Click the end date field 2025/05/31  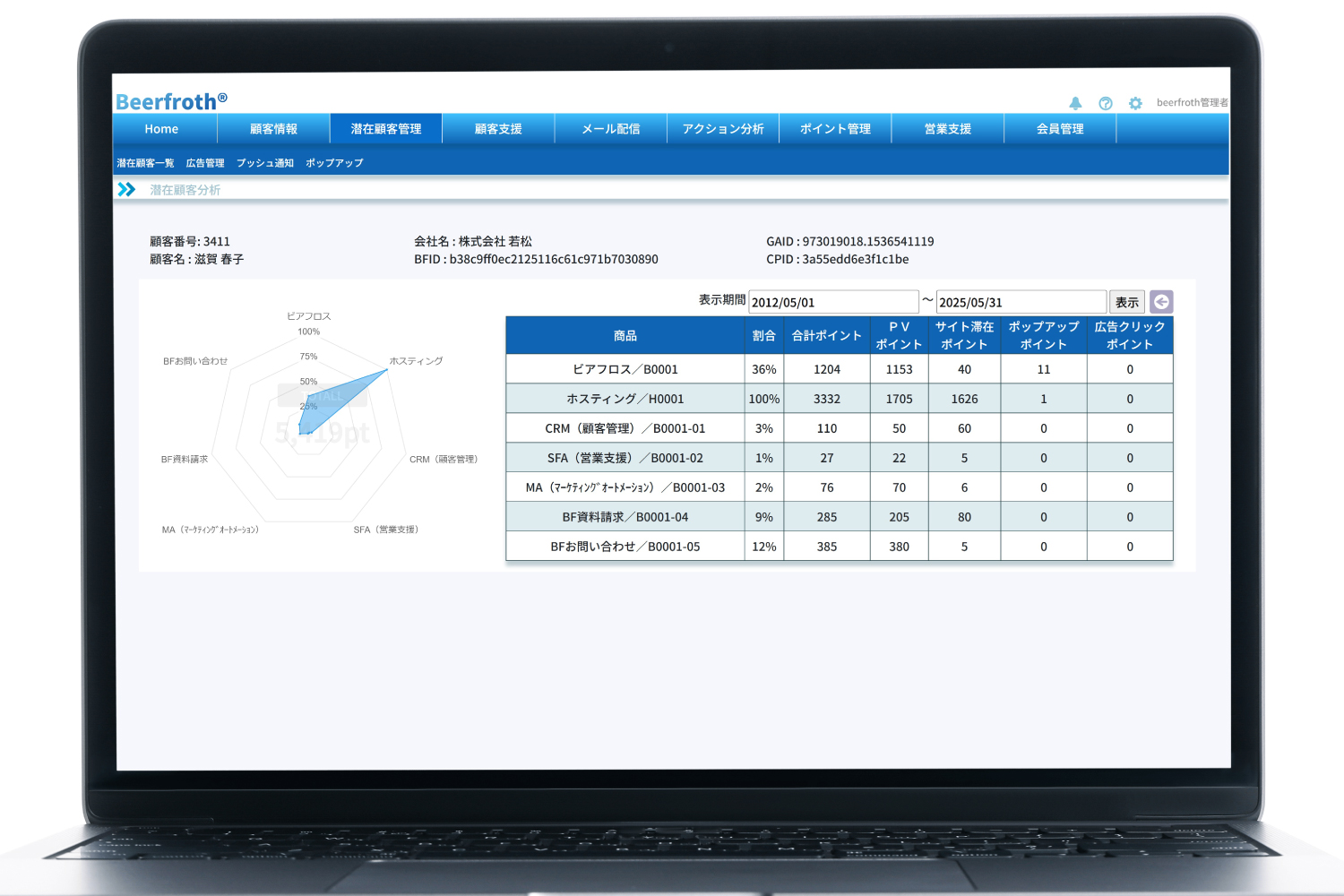coord(1021,302)
